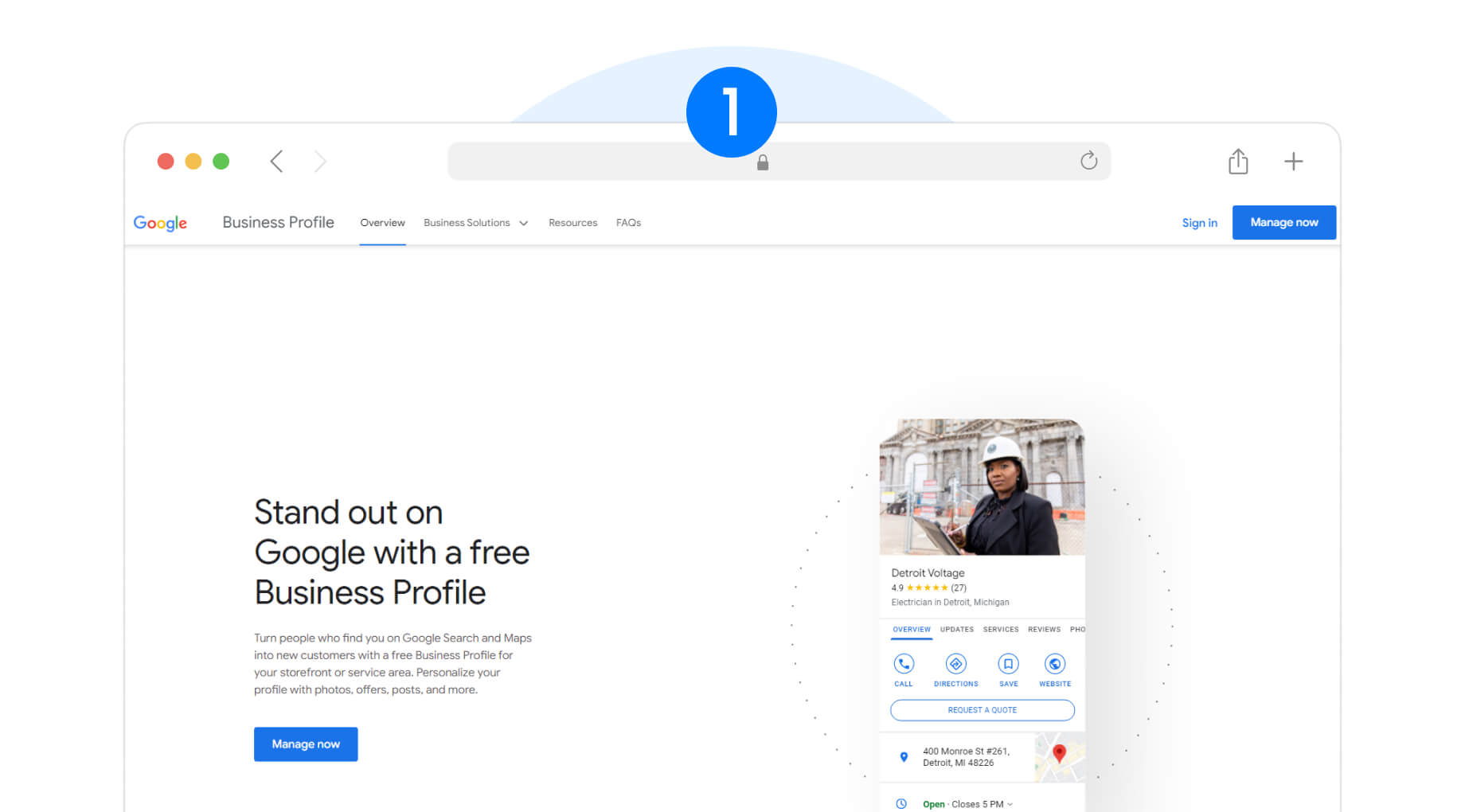This screenshot has width=1465, height=812.
Task: Select the Overview navigation tab
Action: (382, 223)
